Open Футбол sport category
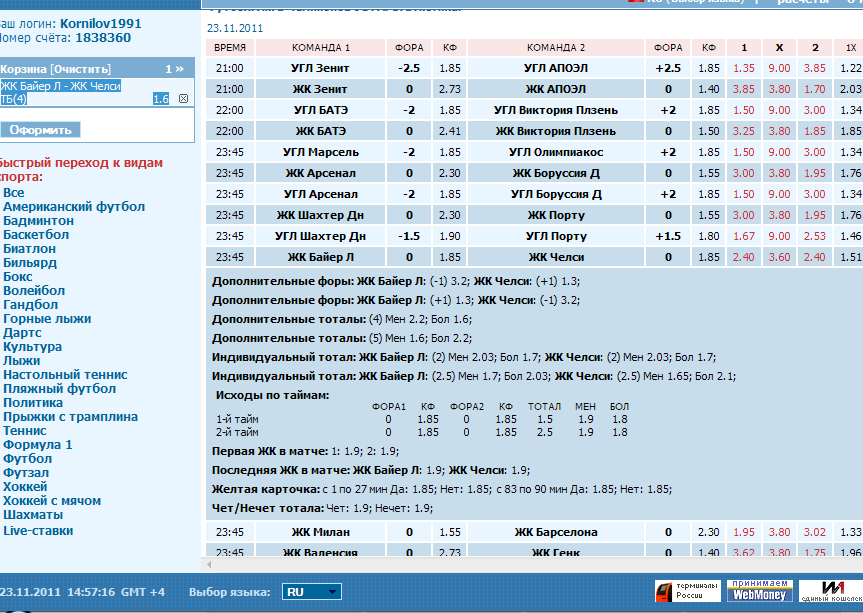863x613 pixels. (x=28, y=459)
